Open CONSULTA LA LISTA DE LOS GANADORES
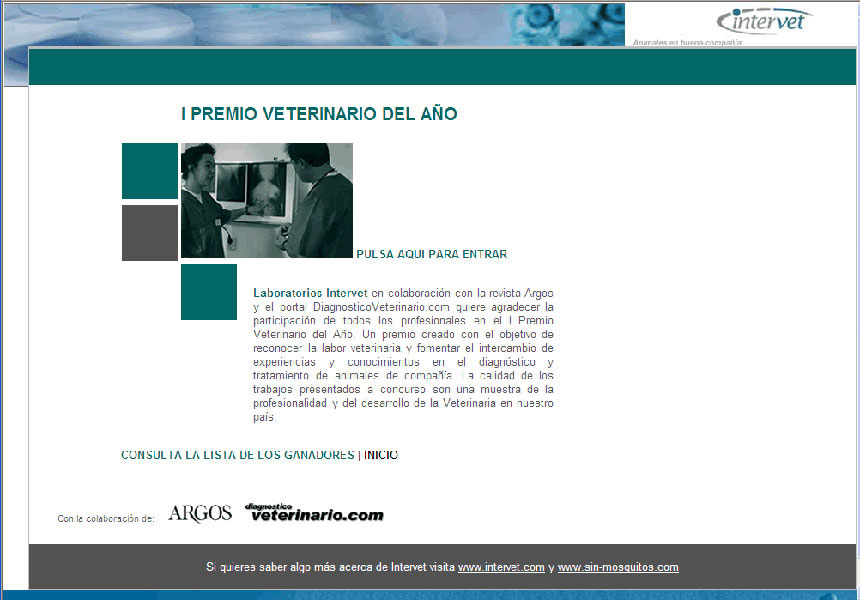This screenshot has height=600, width=860. coord(238,455)
